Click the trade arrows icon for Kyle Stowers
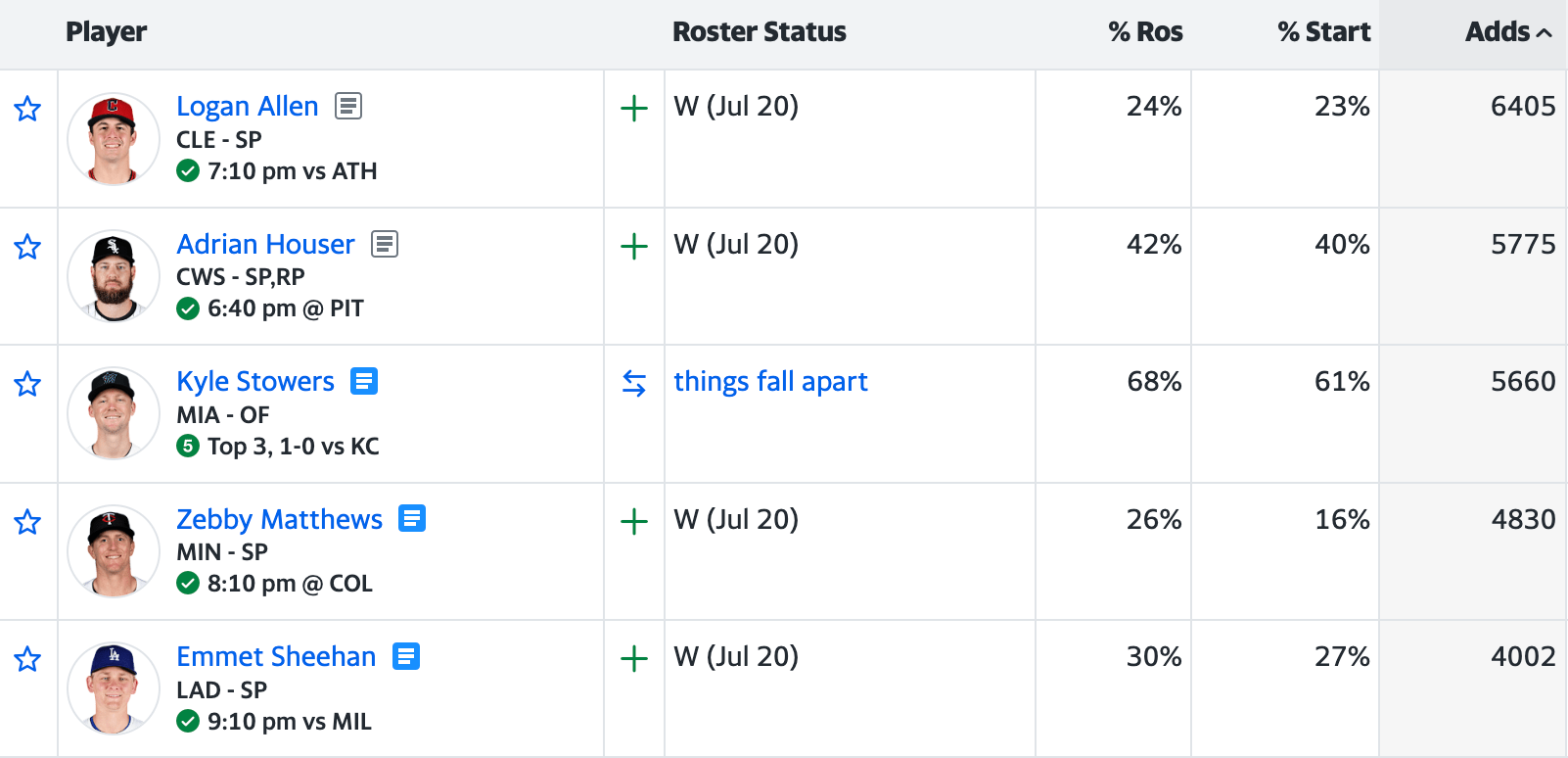1568x758 pixels. (634, 384)
